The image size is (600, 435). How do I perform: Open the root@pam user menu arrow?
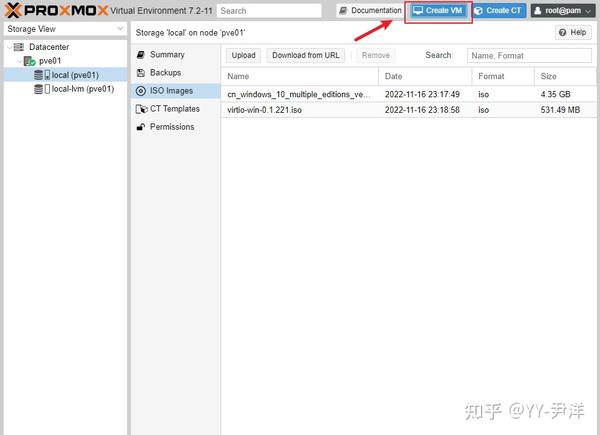point(588,11)
